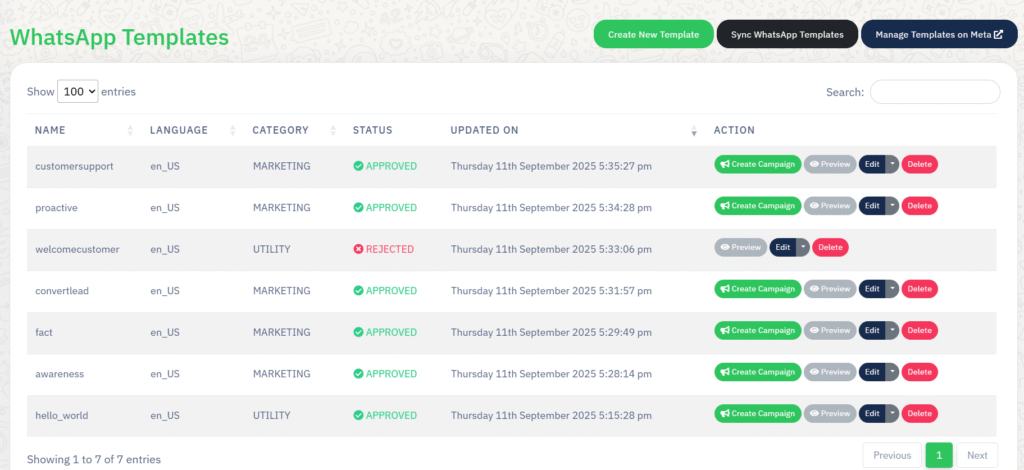Expand Edit dropdown arrow for welcomecustomer
Screen dimensions: 1024x470
(803, 247)
